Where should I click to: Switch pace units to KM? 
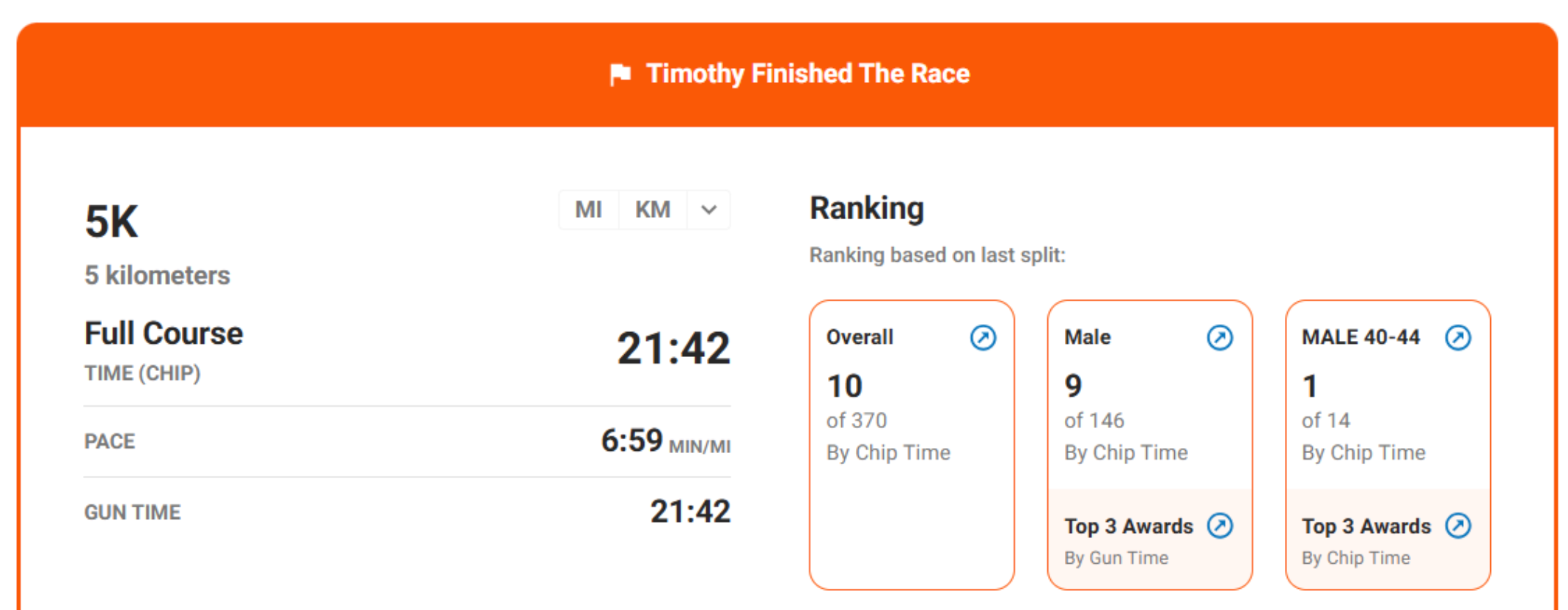[x=652, y=210]
